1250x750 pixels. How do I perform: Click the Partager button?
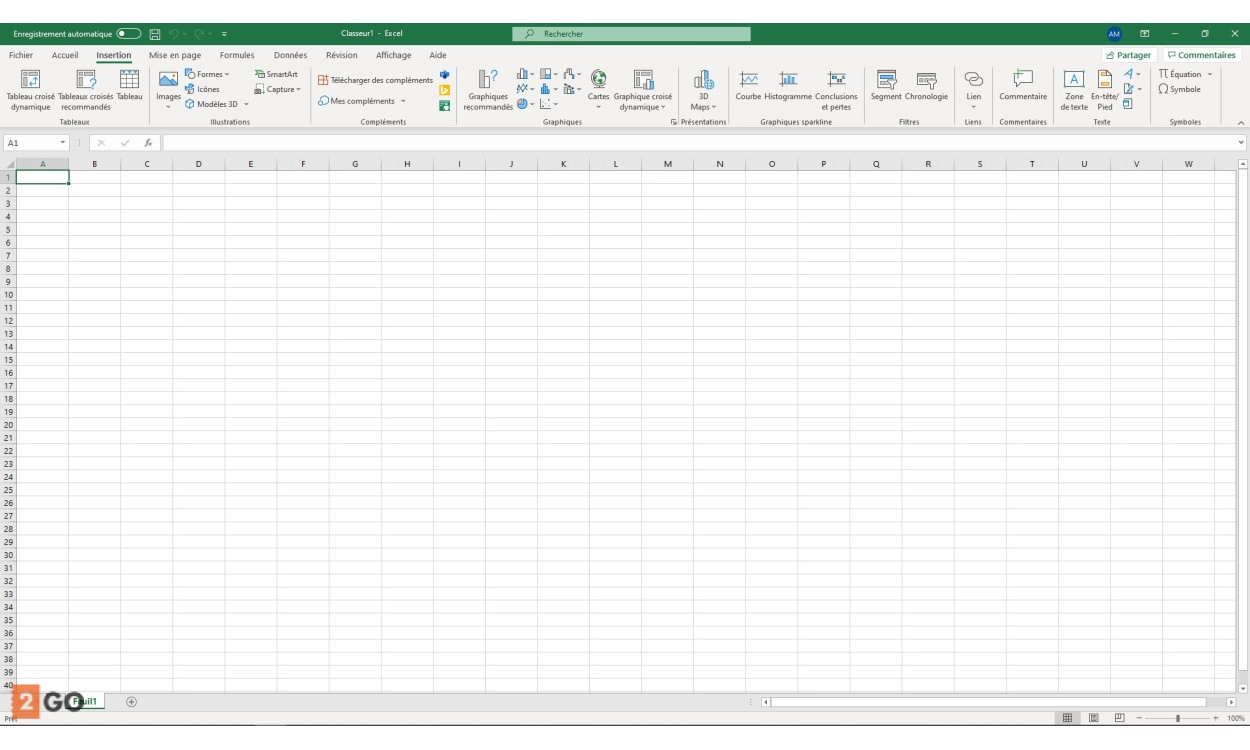(1129, 56)
